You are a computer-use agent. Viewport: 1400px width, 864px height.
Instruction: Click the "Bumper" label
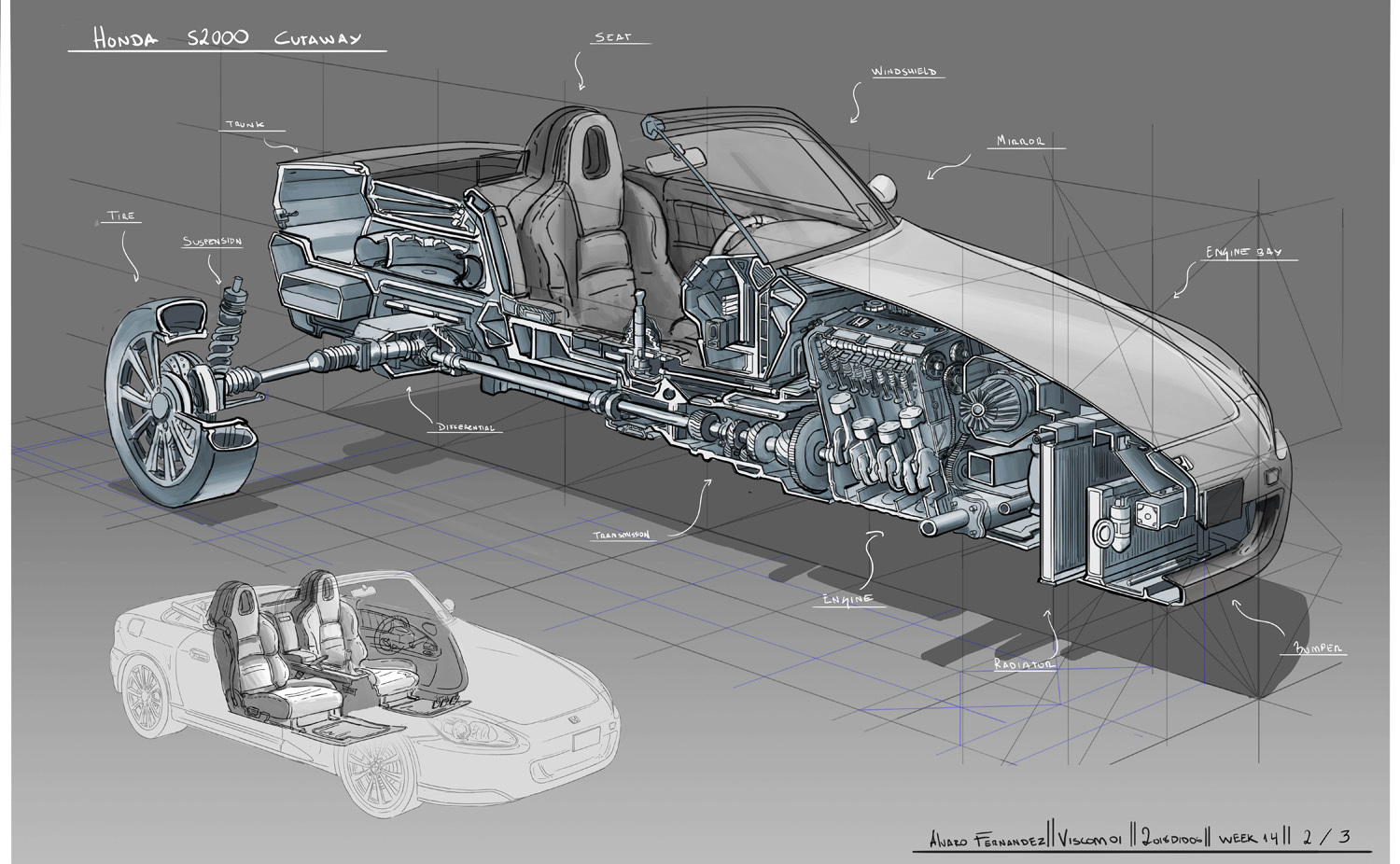pos(1319,648)
